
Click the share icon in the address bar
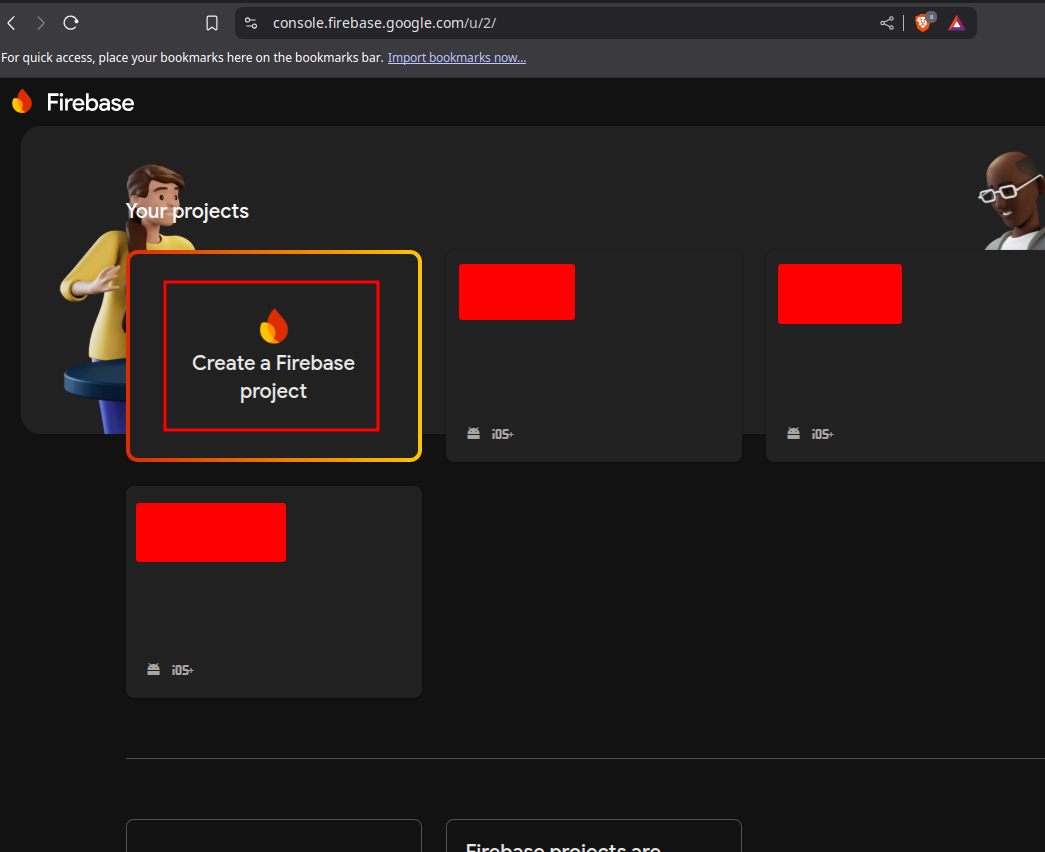[x=887, y=23]
